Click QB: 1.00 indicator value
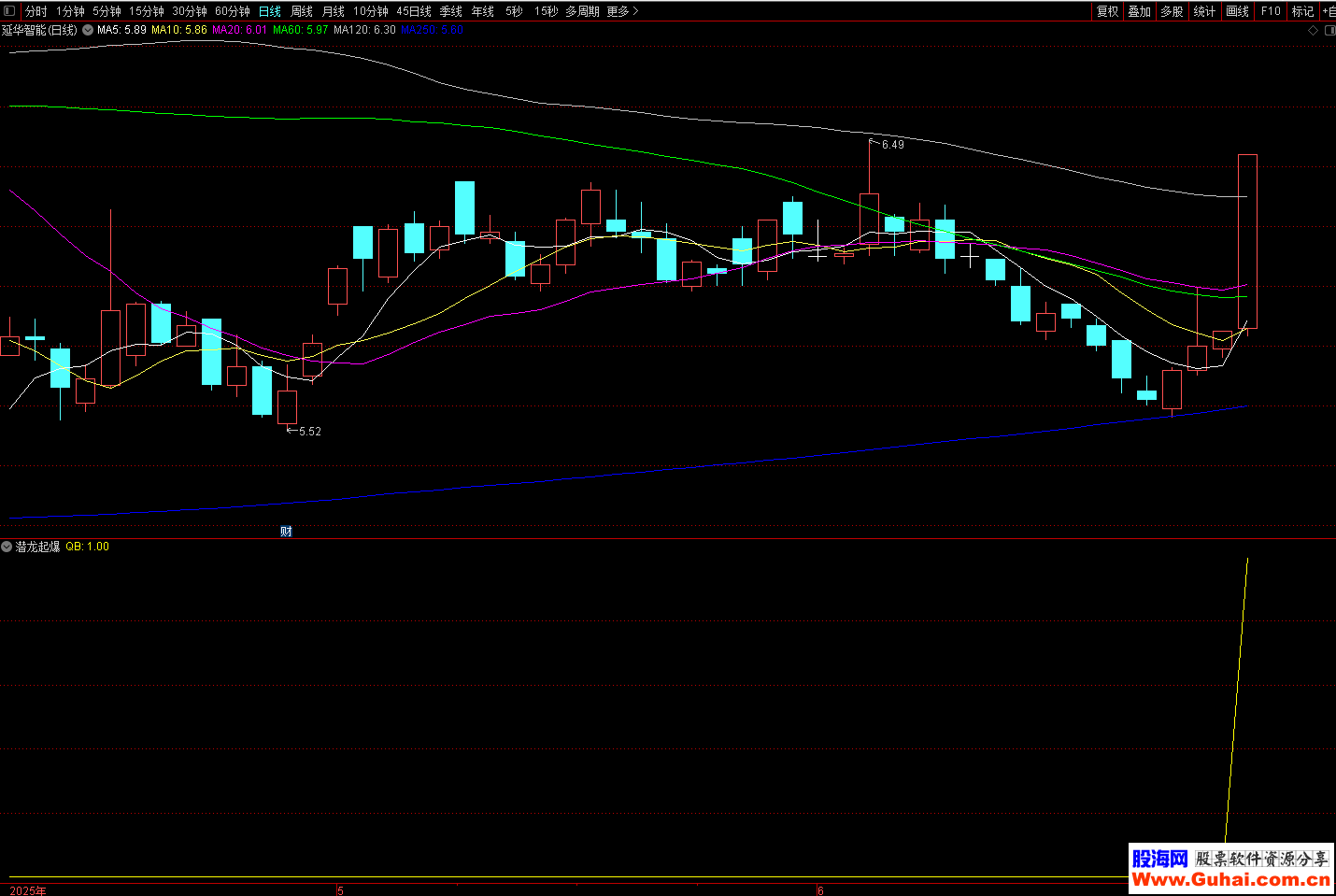 [87, 547]
